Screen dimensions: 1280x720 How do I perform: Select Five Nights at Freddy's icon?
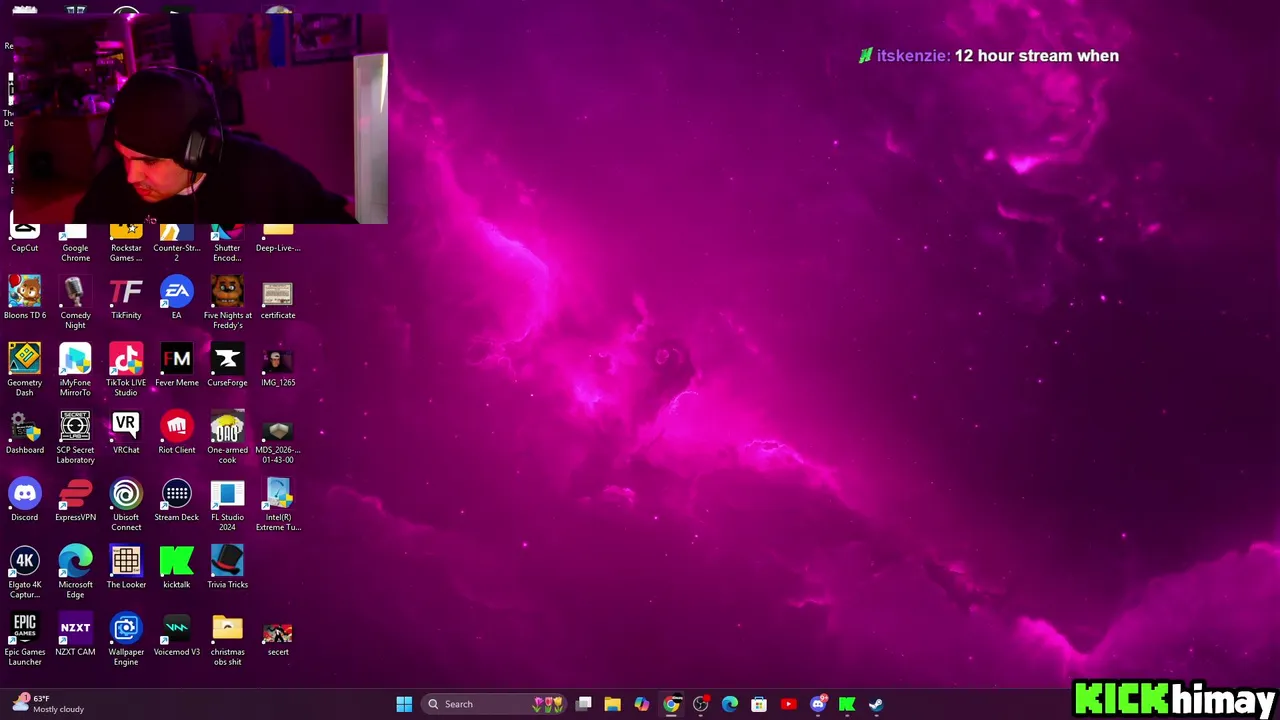[227, 304]
